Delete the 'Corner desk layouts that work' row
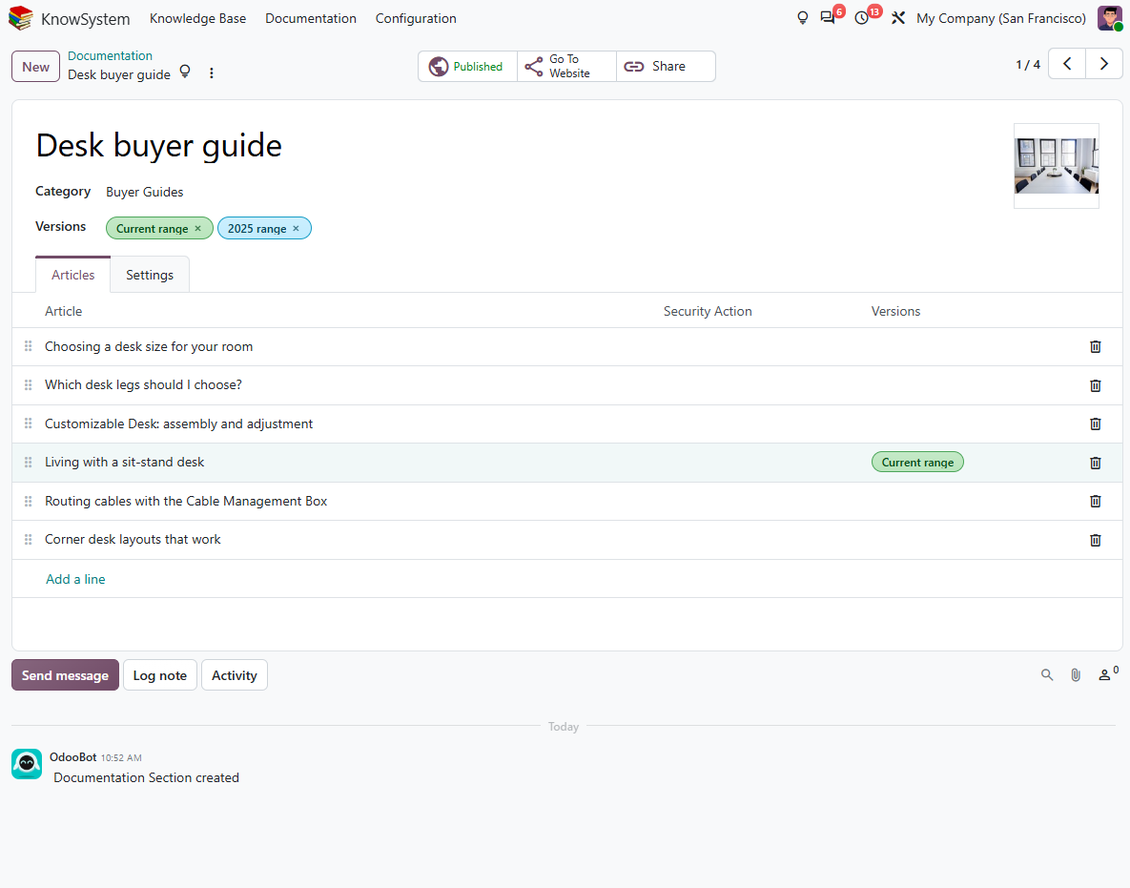The height and width of the screenshot is (888, 1130). click(x=1095, y=540)
